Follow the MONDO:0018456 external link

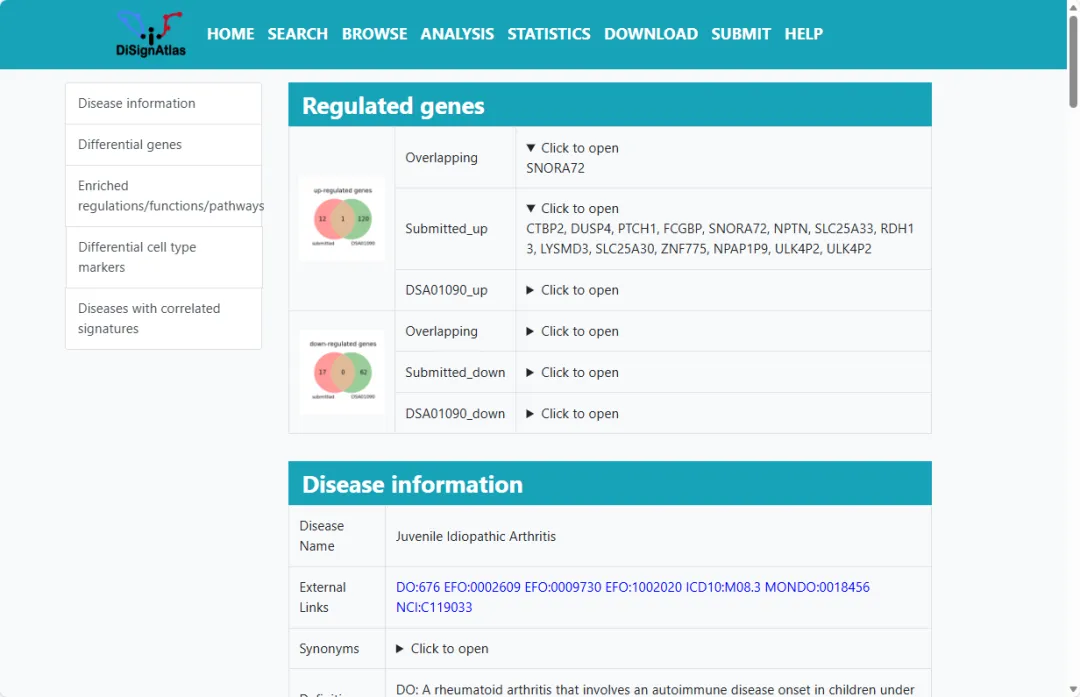click(817, 587)
